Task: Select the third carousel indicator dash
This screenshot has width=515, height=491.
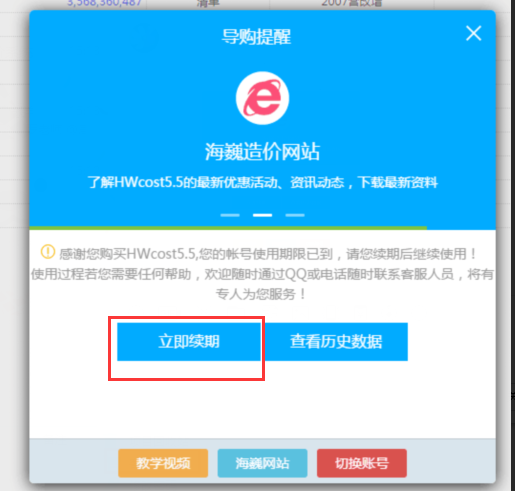Action: (295, 215)
